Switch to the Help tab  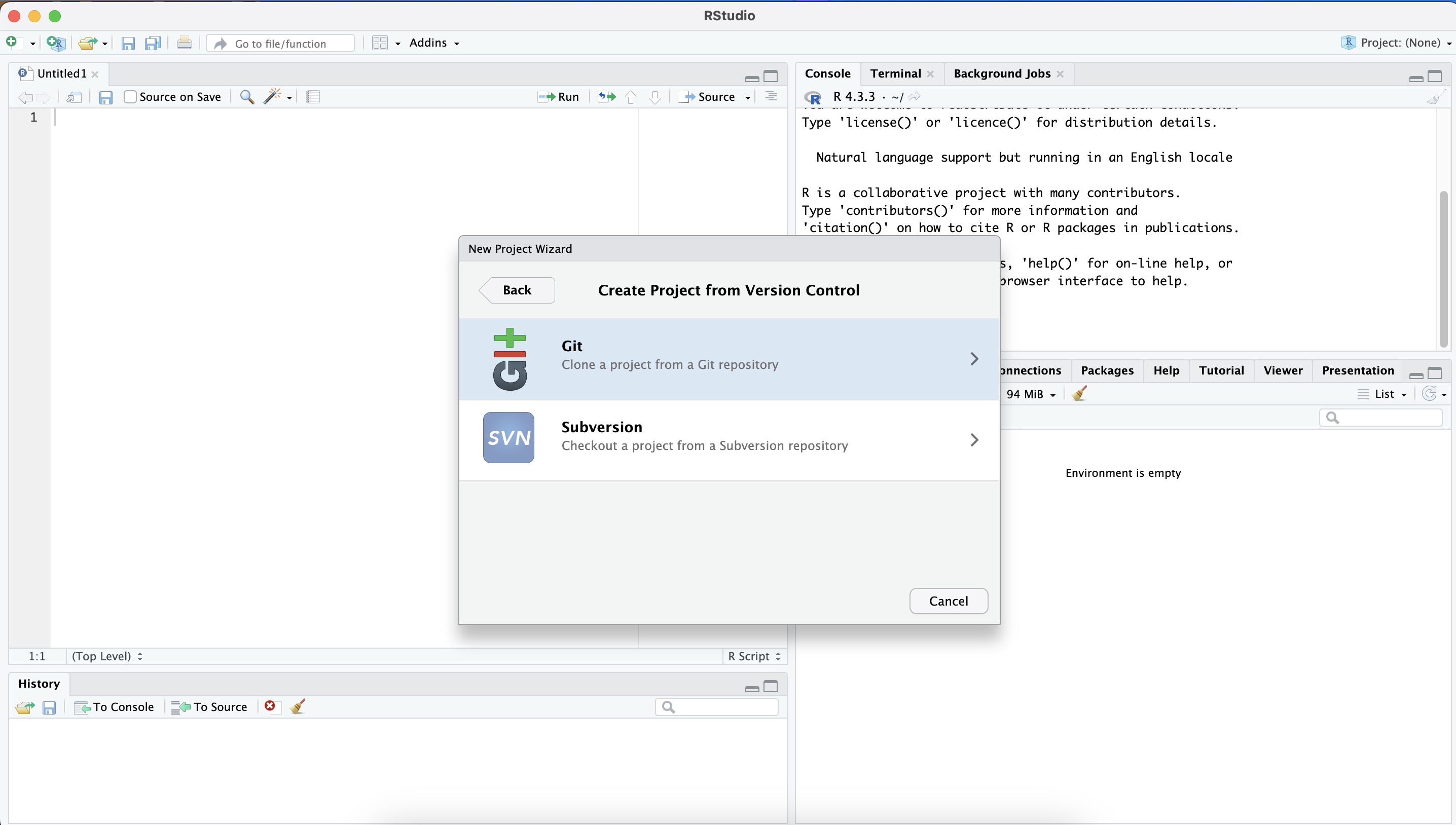click(x=1167, y=370)
